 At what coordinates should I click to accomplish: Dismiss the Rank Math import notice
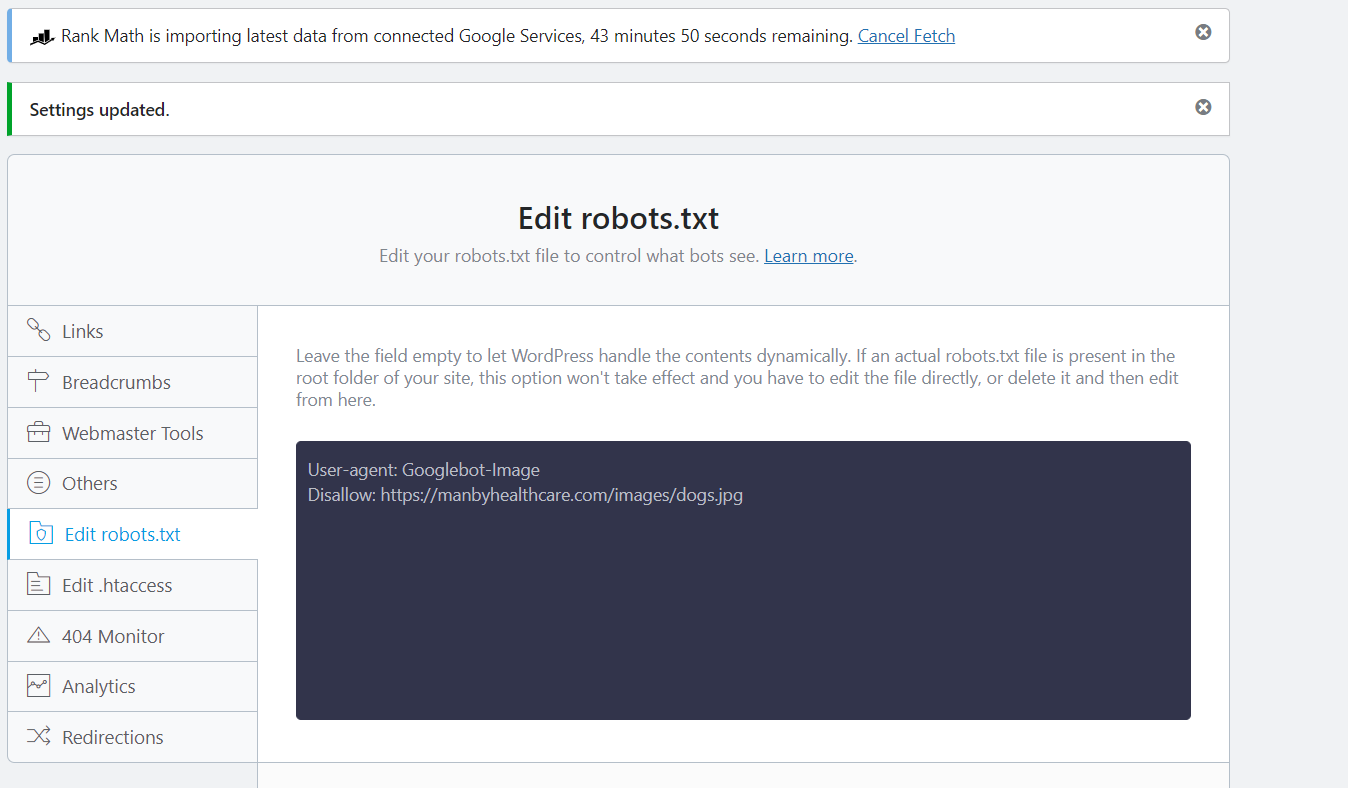1203,33
